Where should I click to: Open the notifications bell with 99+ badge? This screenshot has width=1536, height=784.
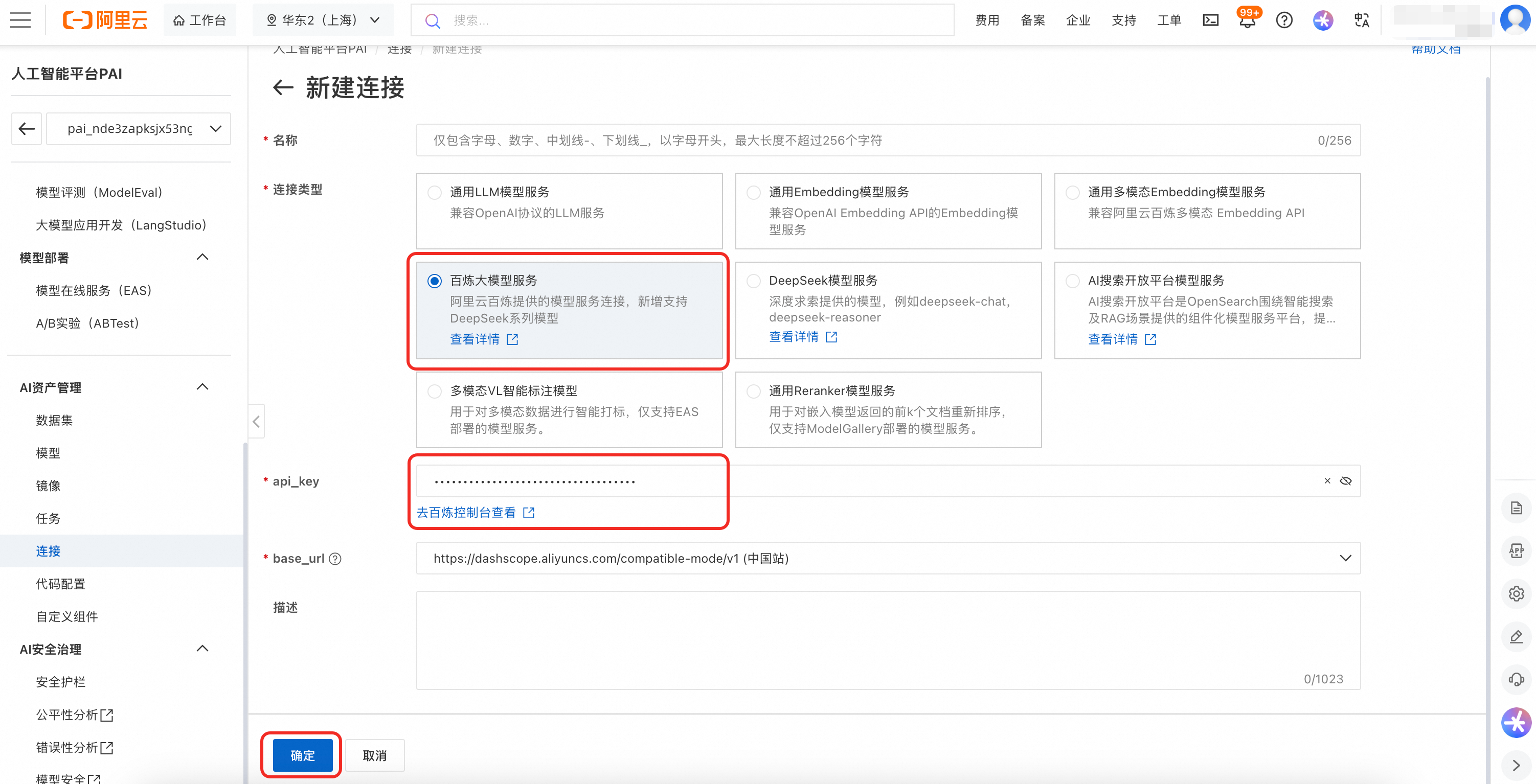(x=1247, y=20)
